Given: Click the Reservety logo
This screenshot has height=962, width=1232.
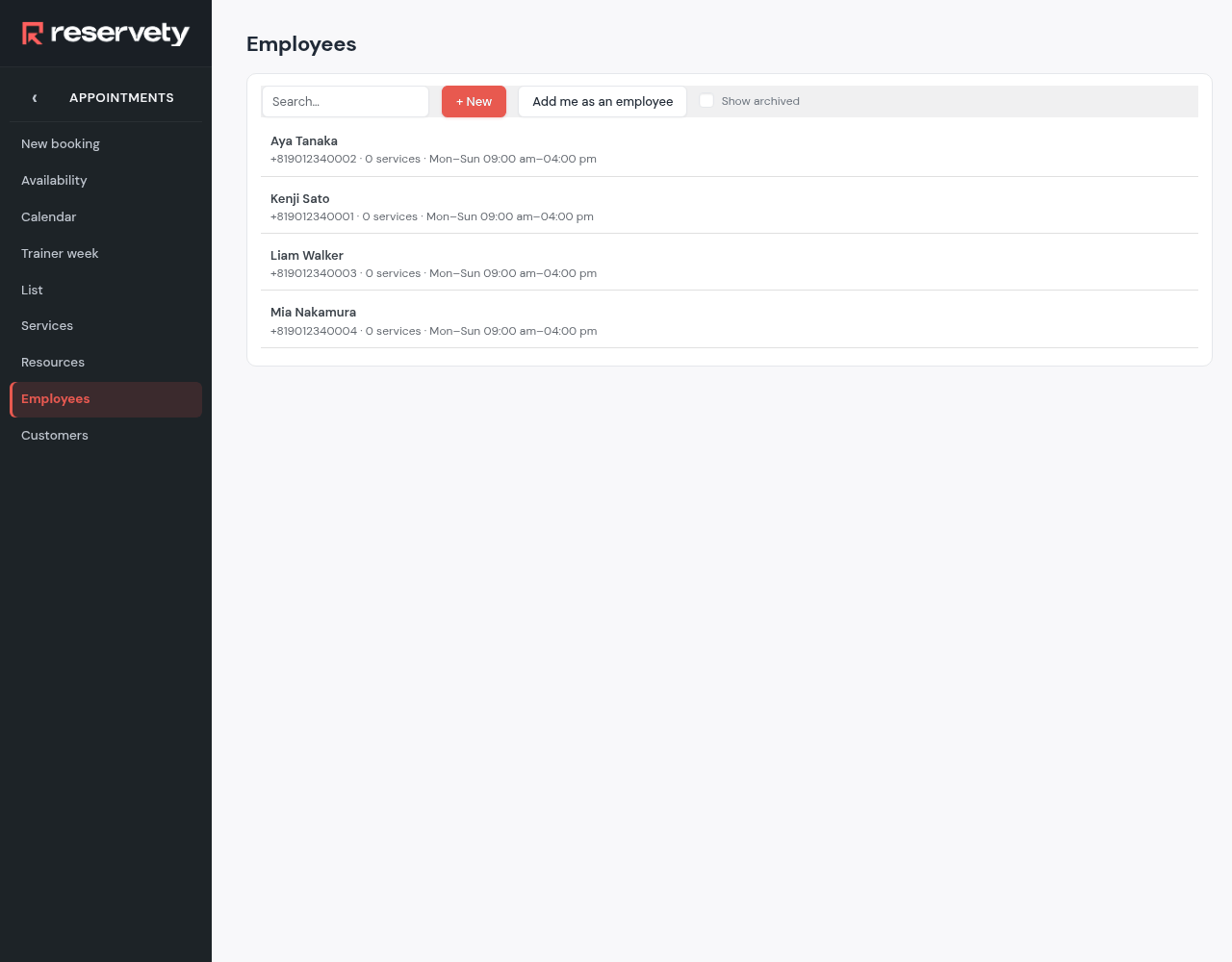Looking at the screenshot, I should (106, 34).
